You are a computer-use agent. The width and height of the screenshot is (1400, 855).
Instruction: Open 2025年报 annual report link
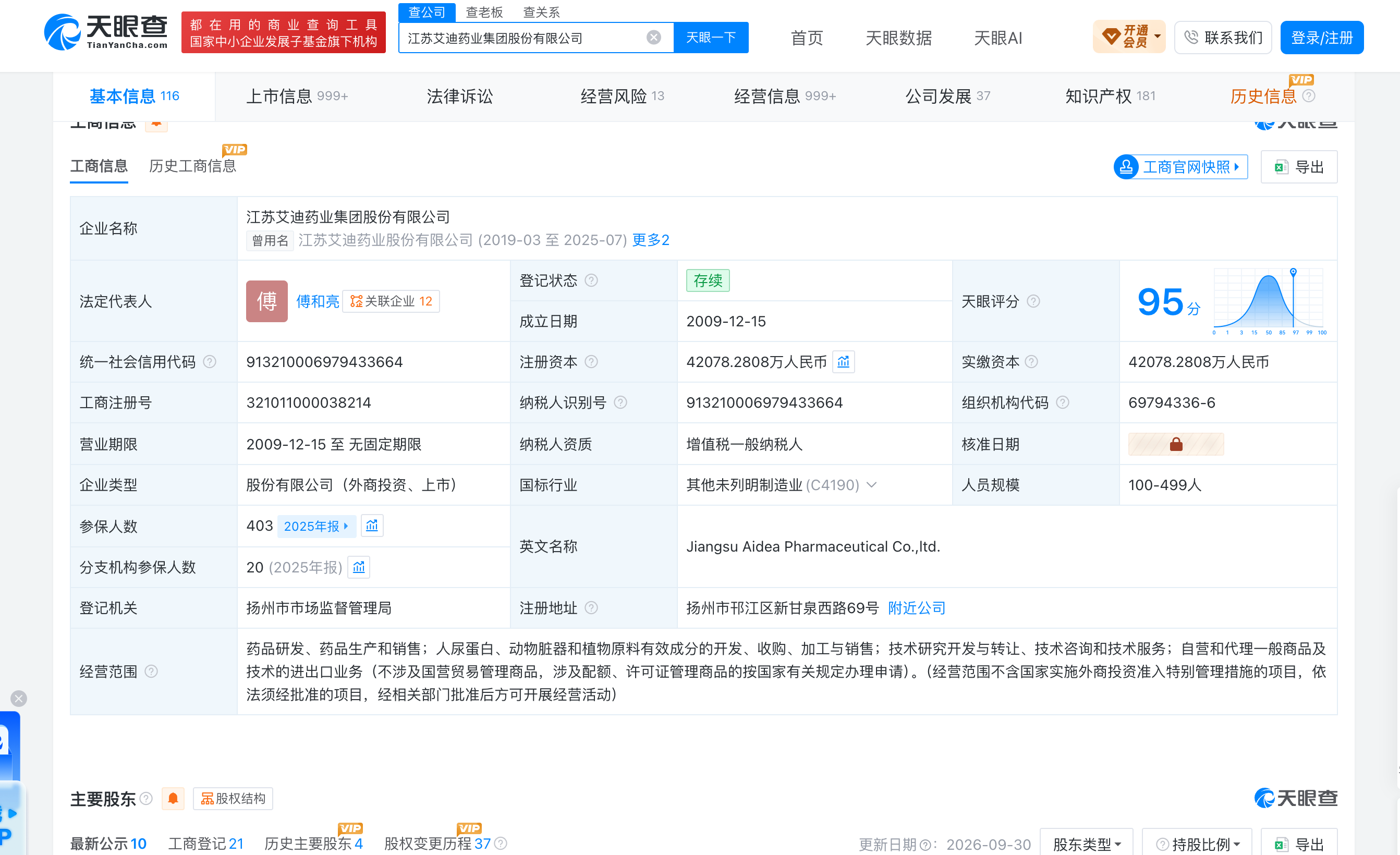pyautogui.click(x=316, y=526)
